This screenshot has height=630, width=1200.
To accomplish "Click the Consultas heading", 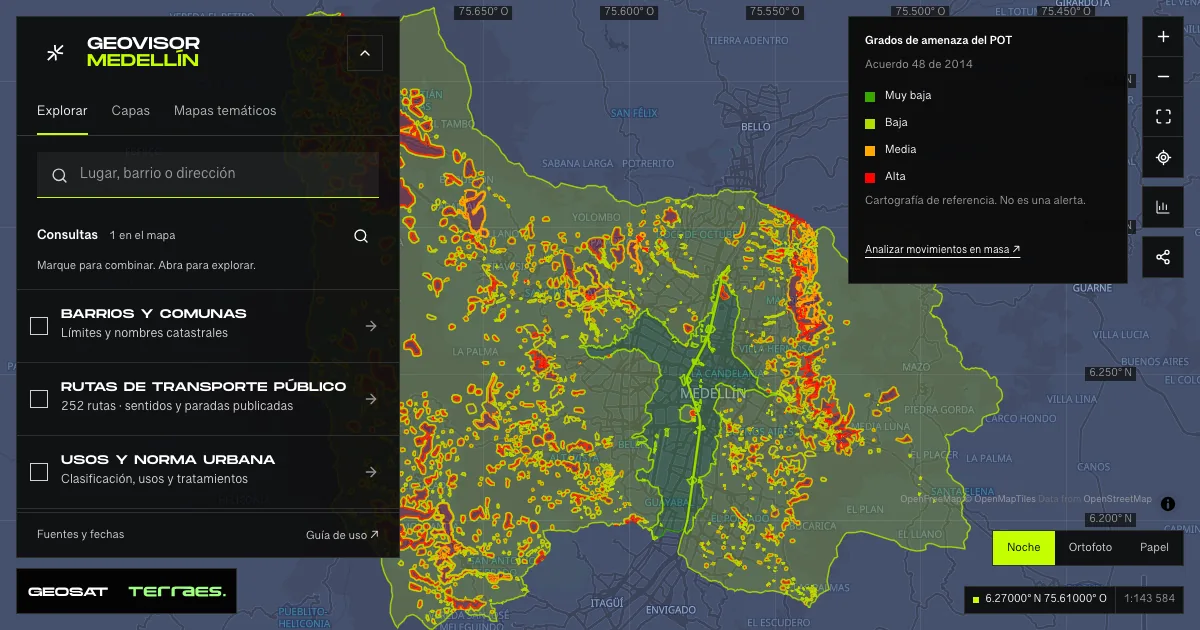I will [x=67, y=235].
